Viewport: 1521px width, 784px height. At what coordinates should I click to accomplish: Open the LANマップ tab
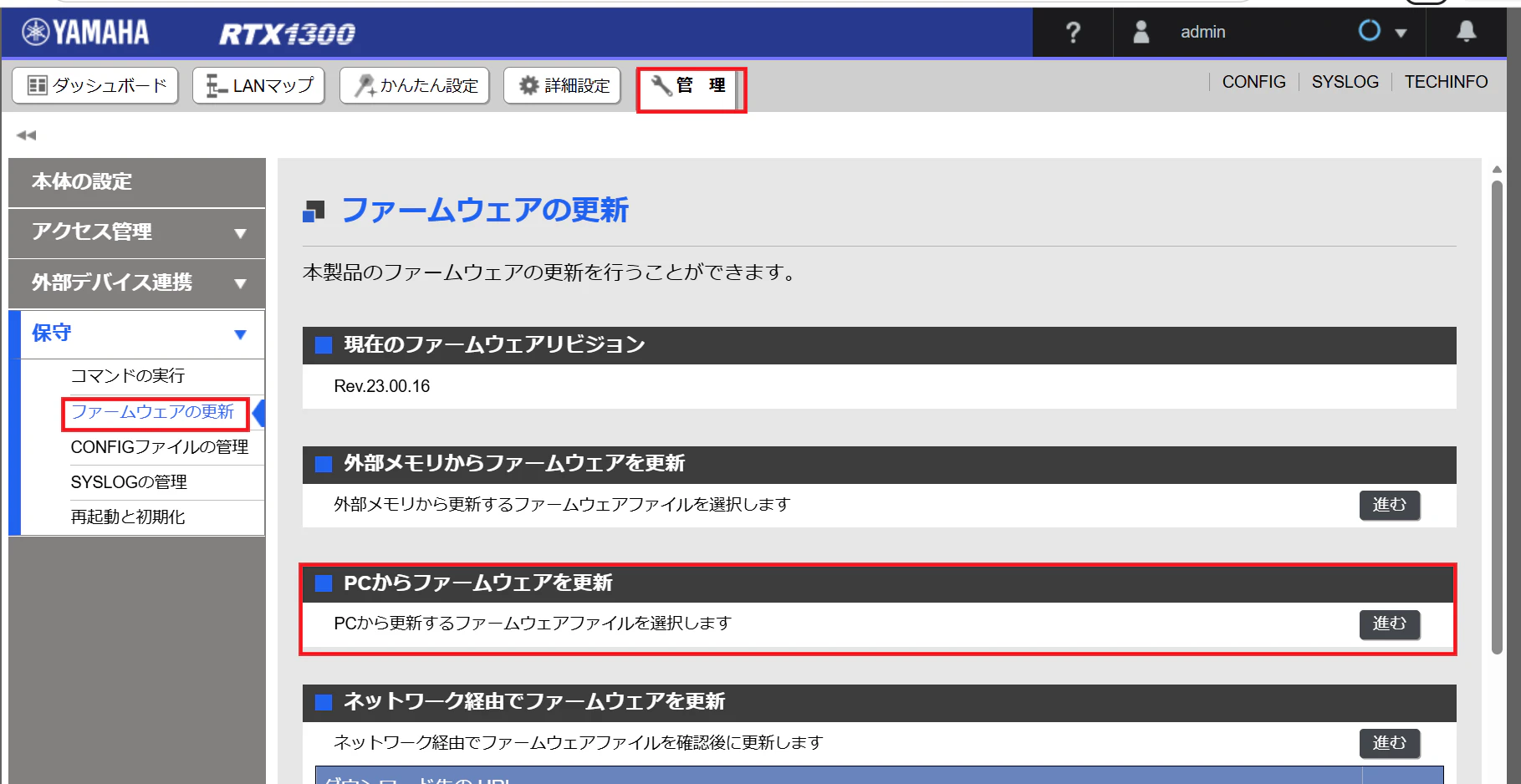point(258,85)
